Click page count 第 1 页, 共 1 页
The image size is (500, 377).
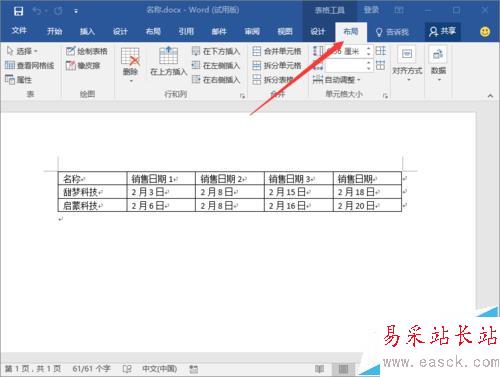pyautogui.click(x=33, y=369)
